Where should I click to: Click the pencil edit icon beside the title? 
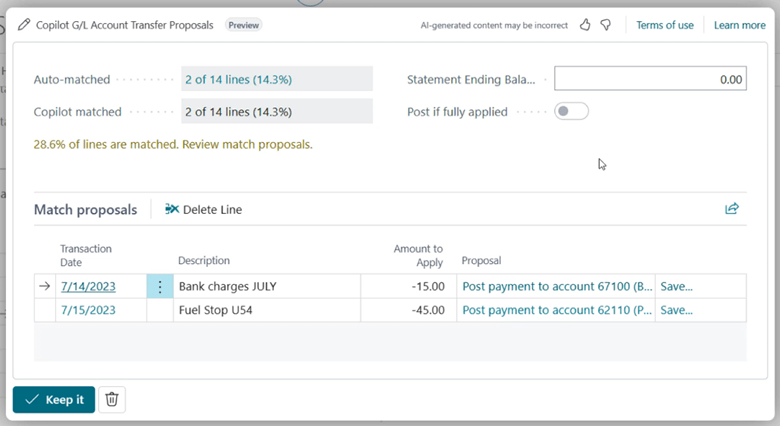24,25
